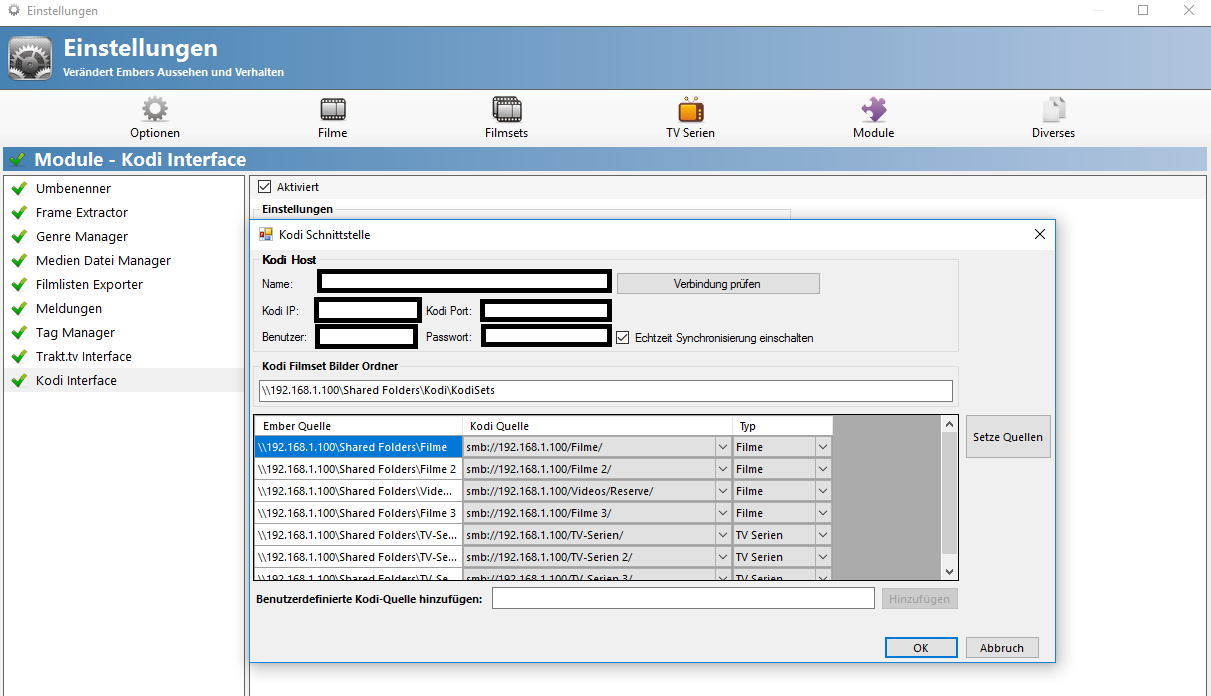
Task: Select Kodi Interface module in the list
Action: coord(124,380)
